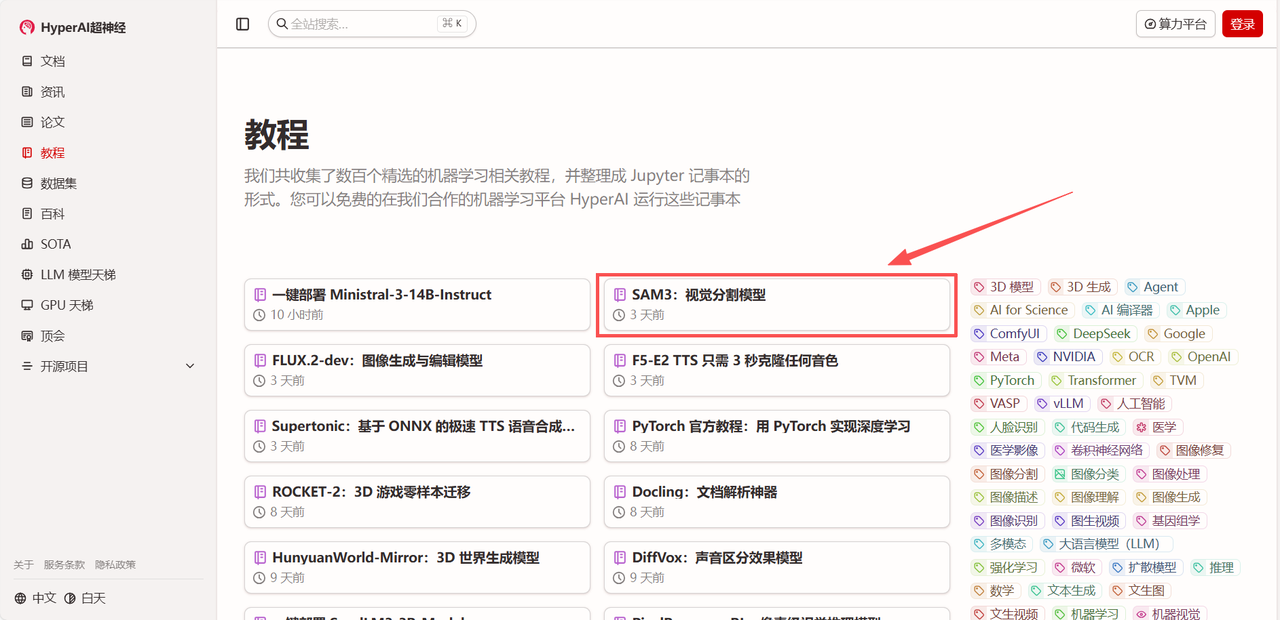Focus the 全站搜索 search field

click(x=372, y=24)
